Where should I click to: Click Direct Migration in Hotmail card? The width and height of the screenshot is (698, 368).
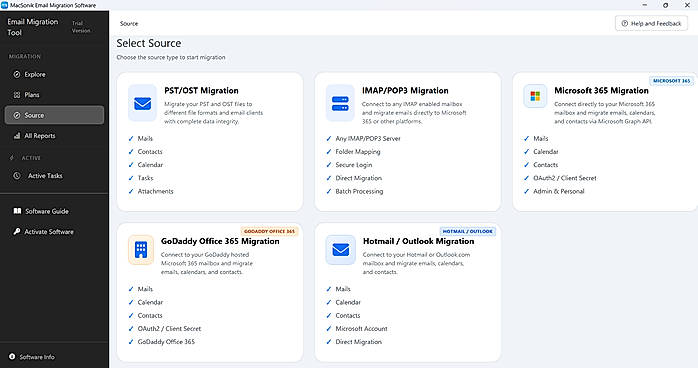359,342
